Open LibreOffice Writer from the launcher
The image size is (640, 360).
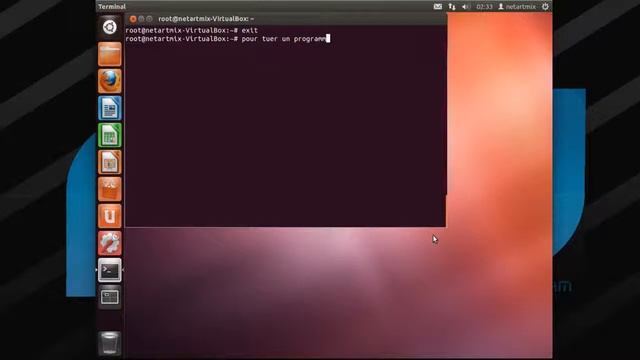pyautogui.click(x=109, y=108)
